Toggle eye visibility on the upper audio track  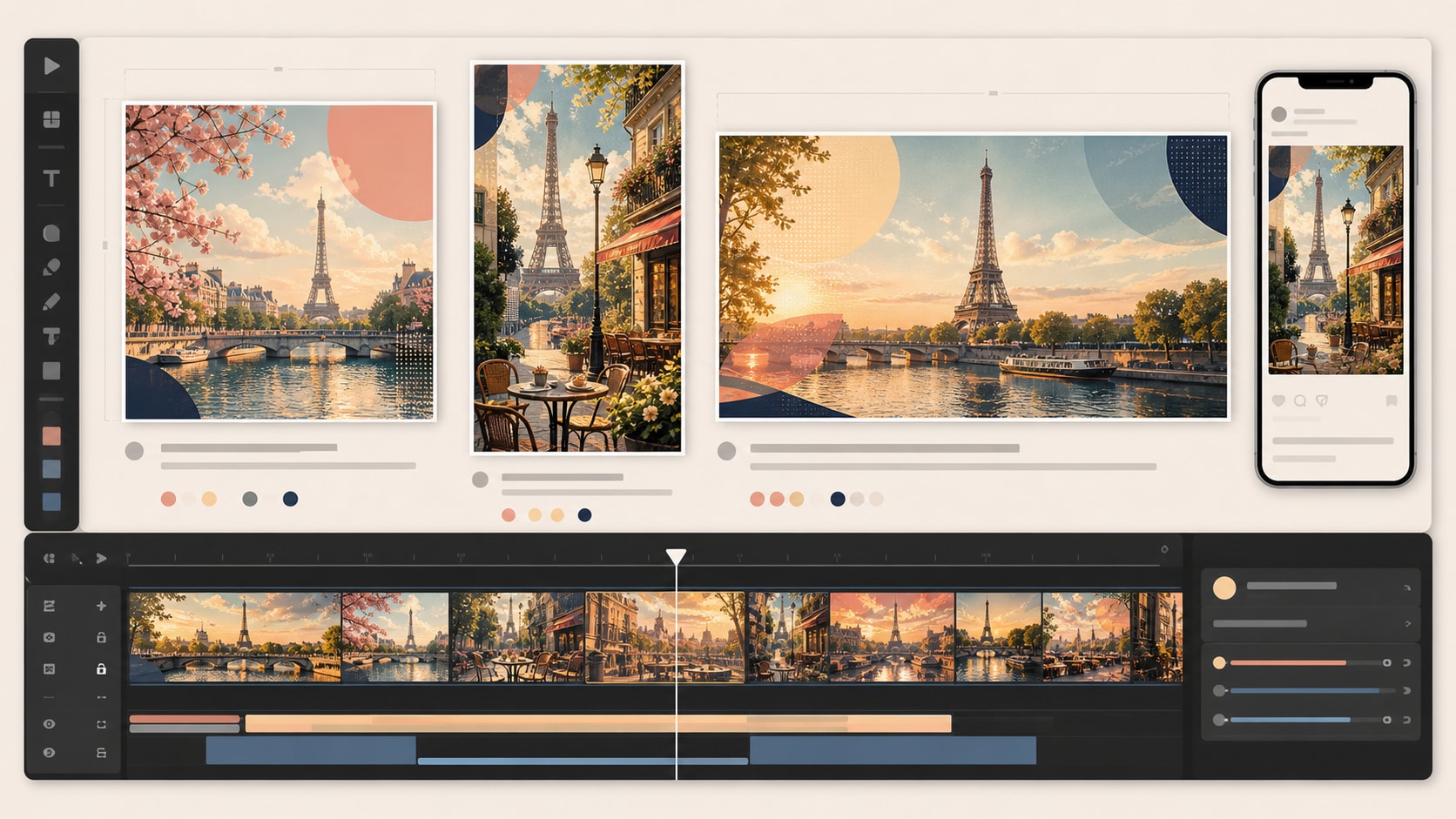click(x=49, y=723)
